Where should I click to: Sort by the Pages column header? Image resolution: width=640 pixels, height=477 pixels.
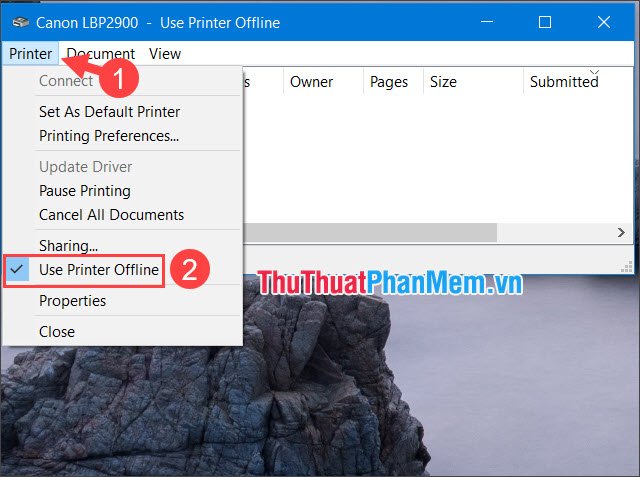[393, 82]
